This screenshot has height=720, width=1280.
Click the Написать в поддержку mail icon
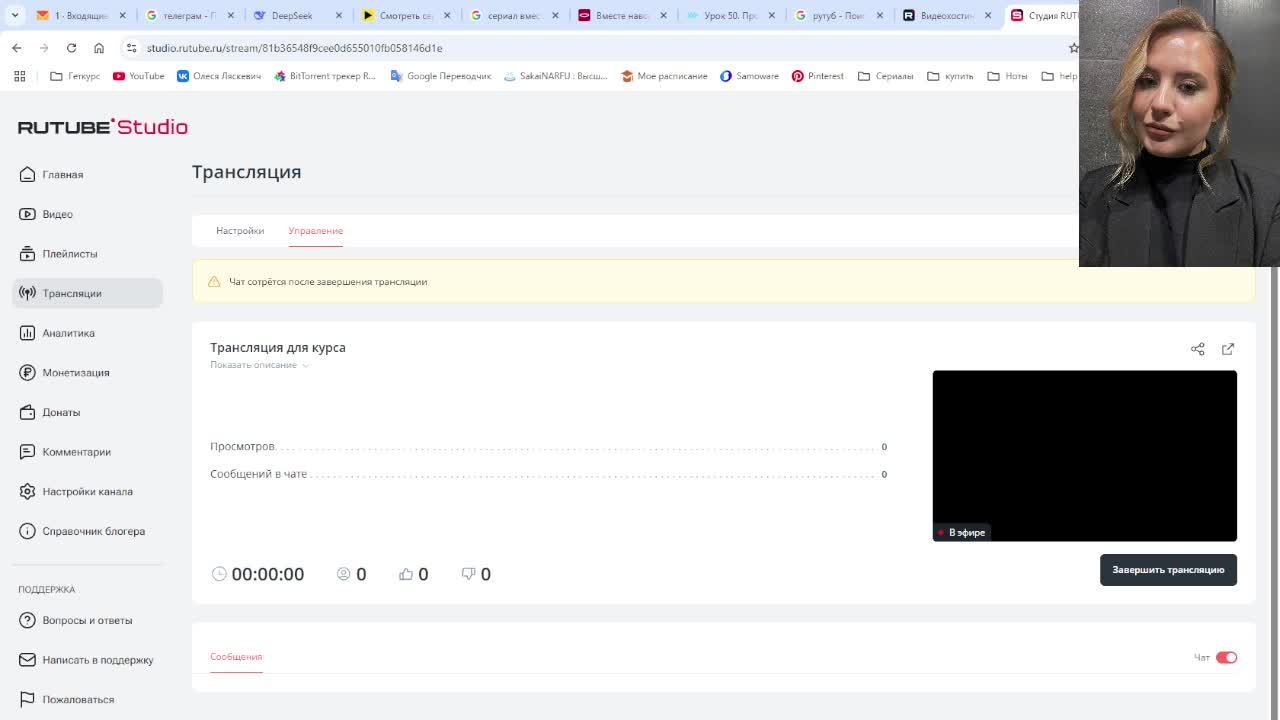pyautogui.click(x=27, y=660)
